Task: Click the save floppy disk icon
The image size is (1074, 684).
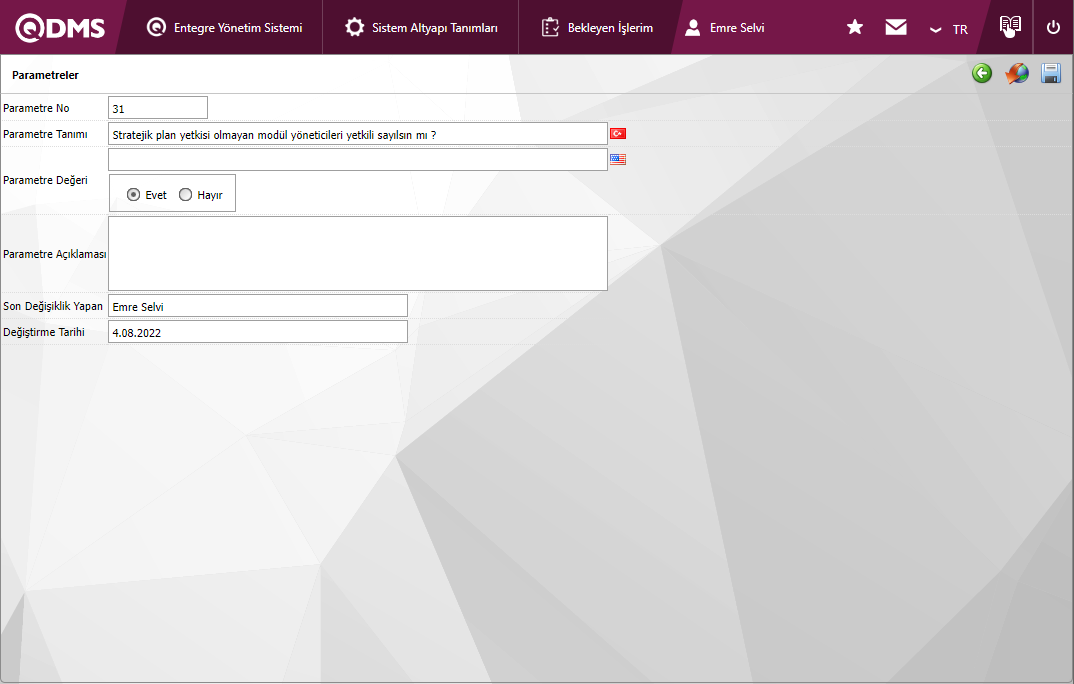Action: [1051, 73]
